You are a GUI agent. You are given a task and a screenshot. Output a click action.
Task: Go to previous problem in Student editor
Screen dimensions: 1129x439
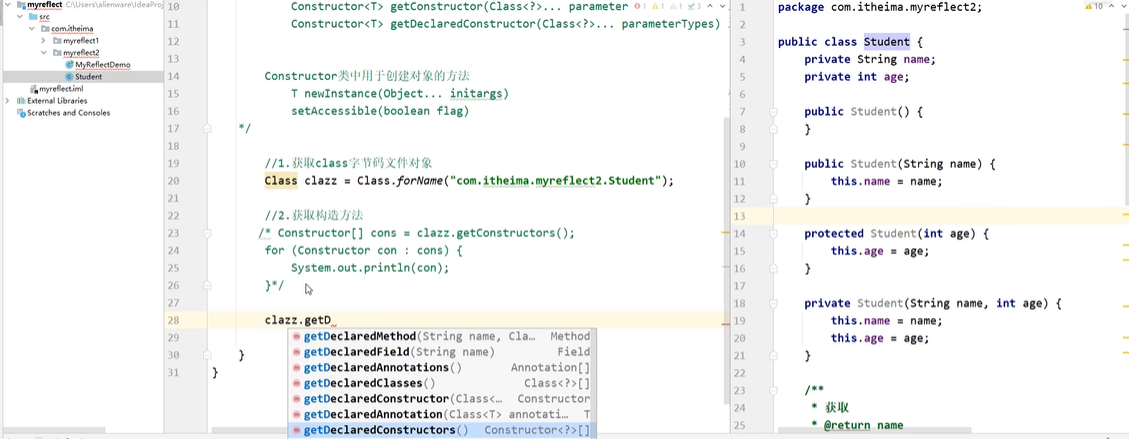pyautogui.click(x=1113, y=6)
